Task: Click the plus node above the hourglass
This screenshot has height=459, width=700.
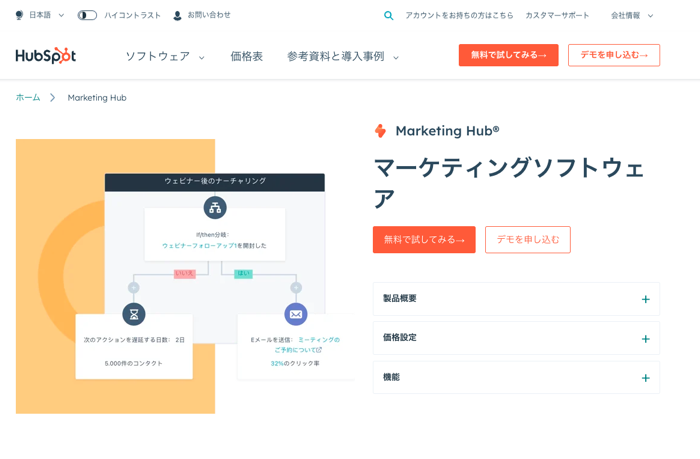Action: (x=133, y=288)
